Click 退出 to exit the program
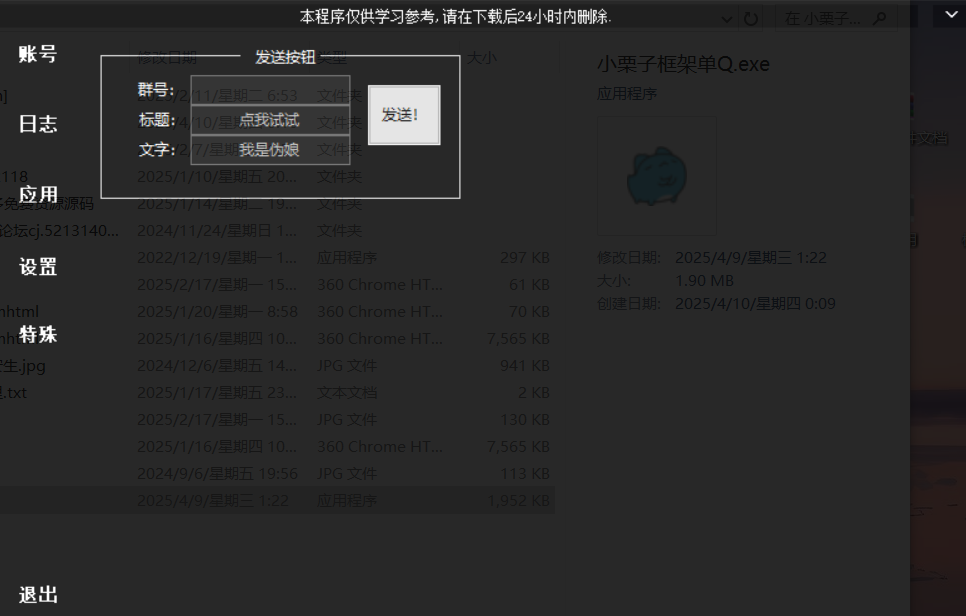Screen dimensions: 966x616 38,595
